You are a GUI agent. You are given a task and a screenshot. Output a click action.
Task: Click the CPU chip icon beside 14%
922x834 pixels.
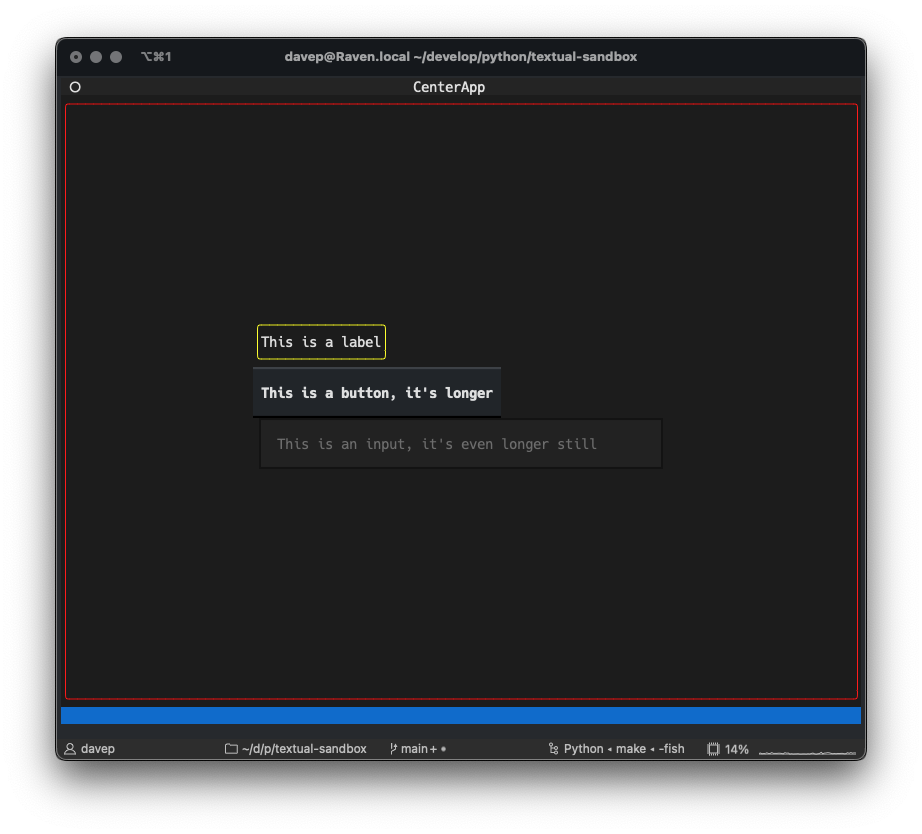[x=713, y=749]
